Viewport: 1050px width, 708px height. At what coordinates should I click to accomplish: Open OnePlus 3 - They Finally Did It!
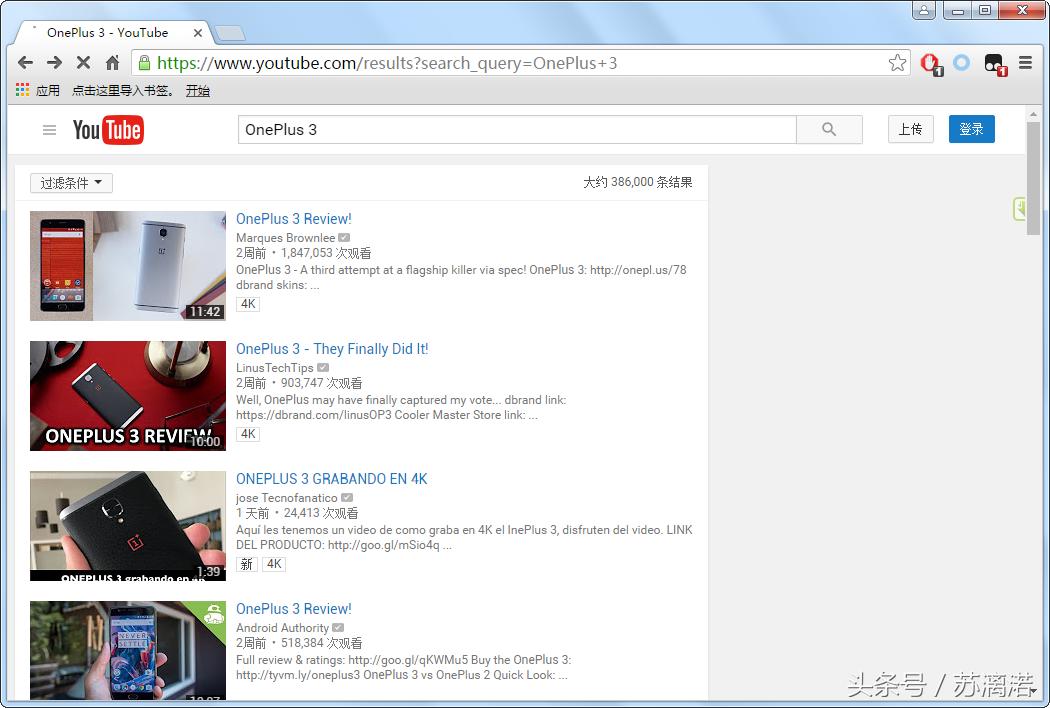(331, 349)
